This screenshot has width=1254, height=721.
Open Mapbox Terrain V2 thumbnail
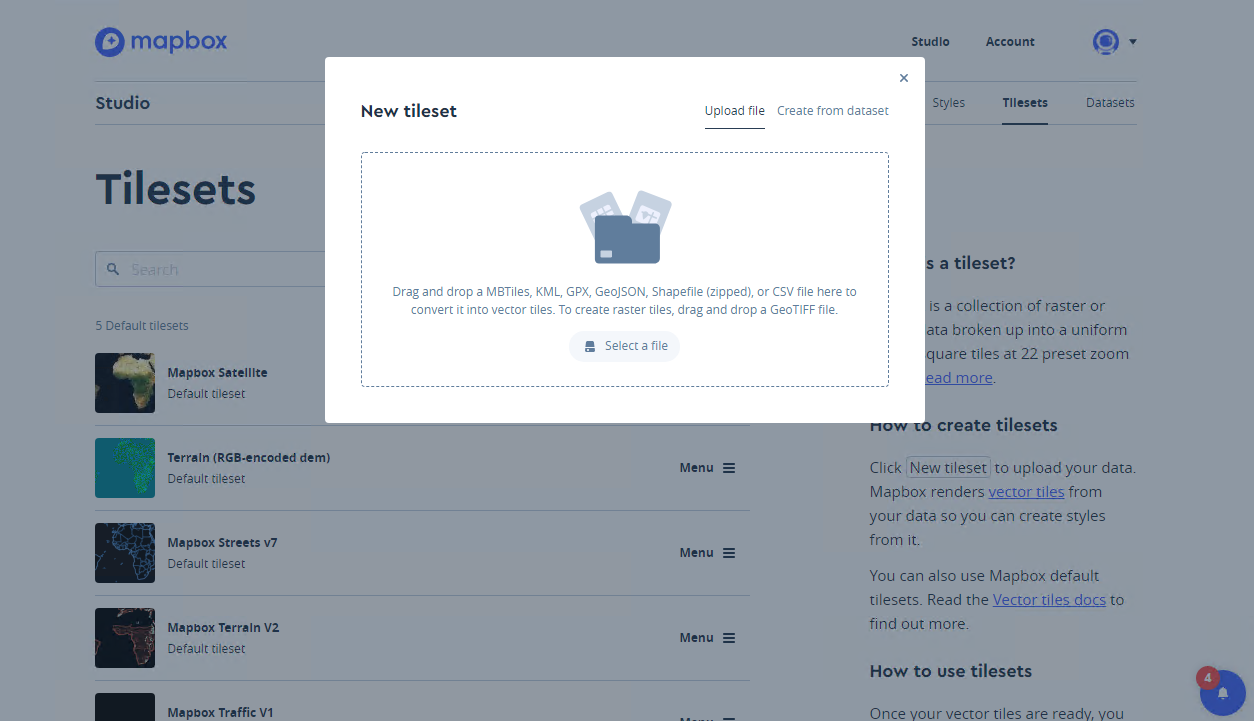pyautogui.click(x=125, y=638)
